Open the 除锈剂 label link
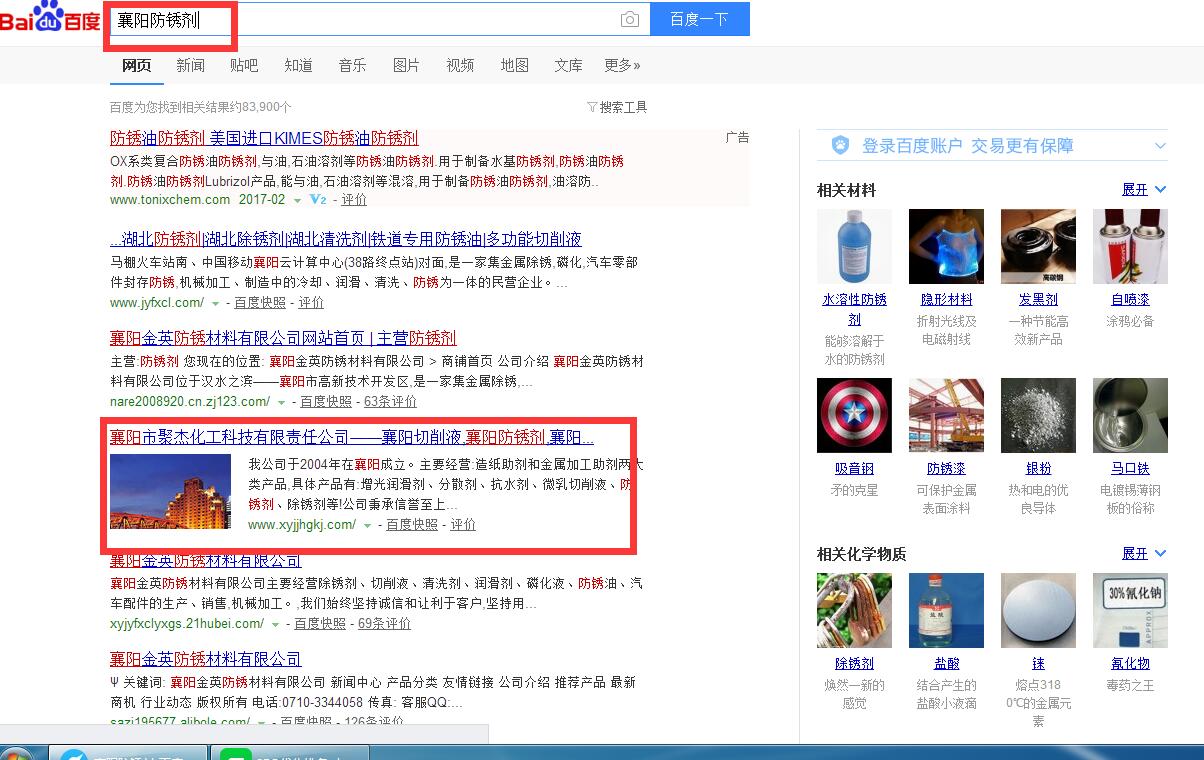Viewport: 1204px width, 760px height. click(854, 664)
